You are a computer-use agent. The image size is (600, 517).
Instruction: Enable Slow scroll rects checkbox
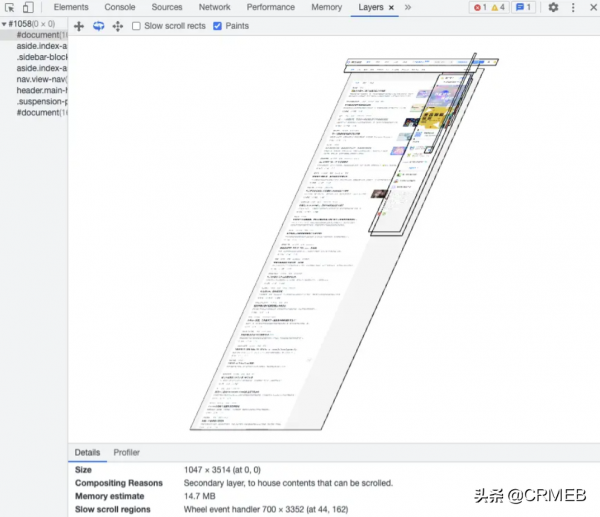[137, 26]
